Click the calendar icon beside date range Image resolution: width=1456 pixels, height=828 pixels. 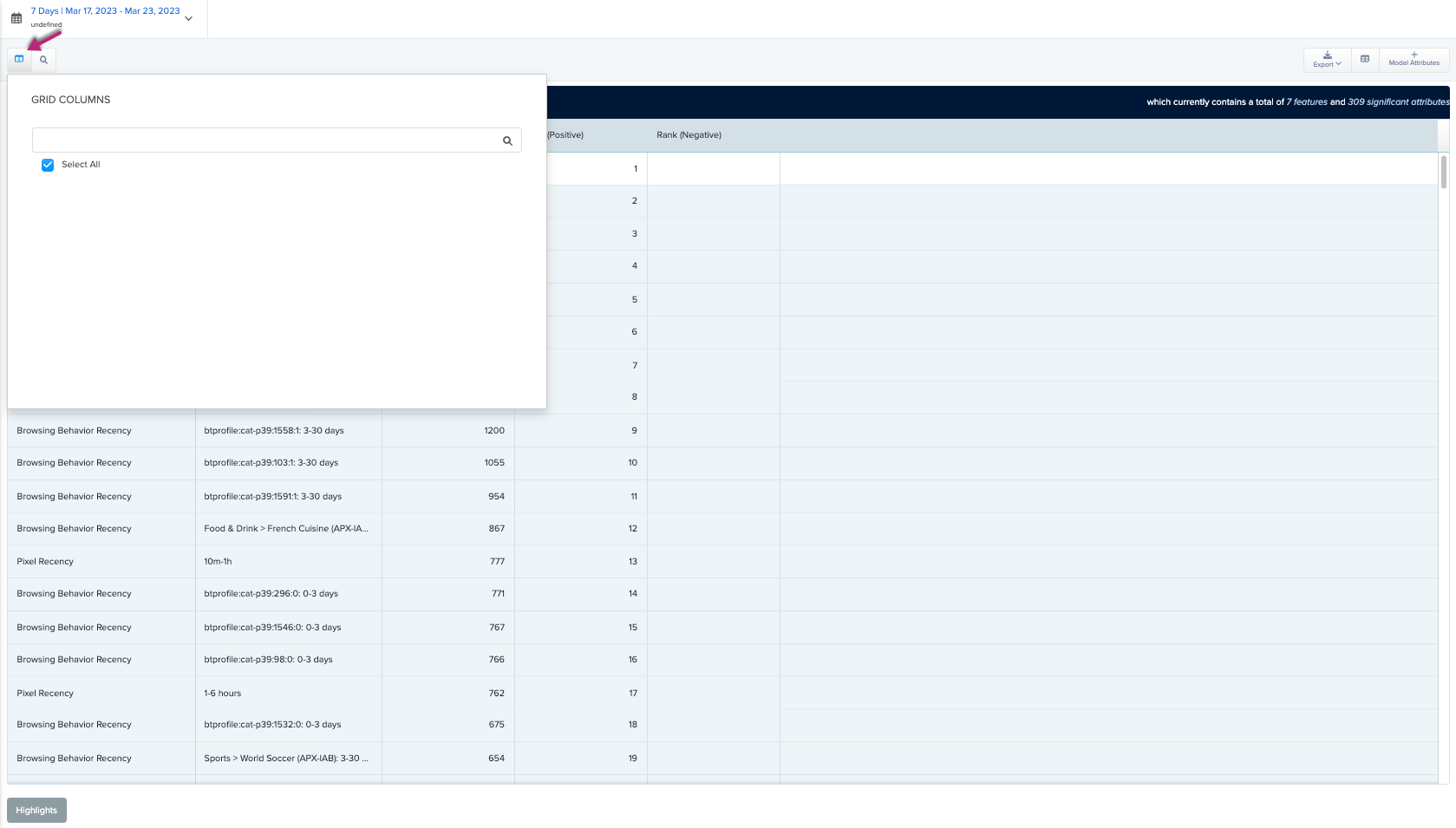pyautogui.click(x=16, y=18)
